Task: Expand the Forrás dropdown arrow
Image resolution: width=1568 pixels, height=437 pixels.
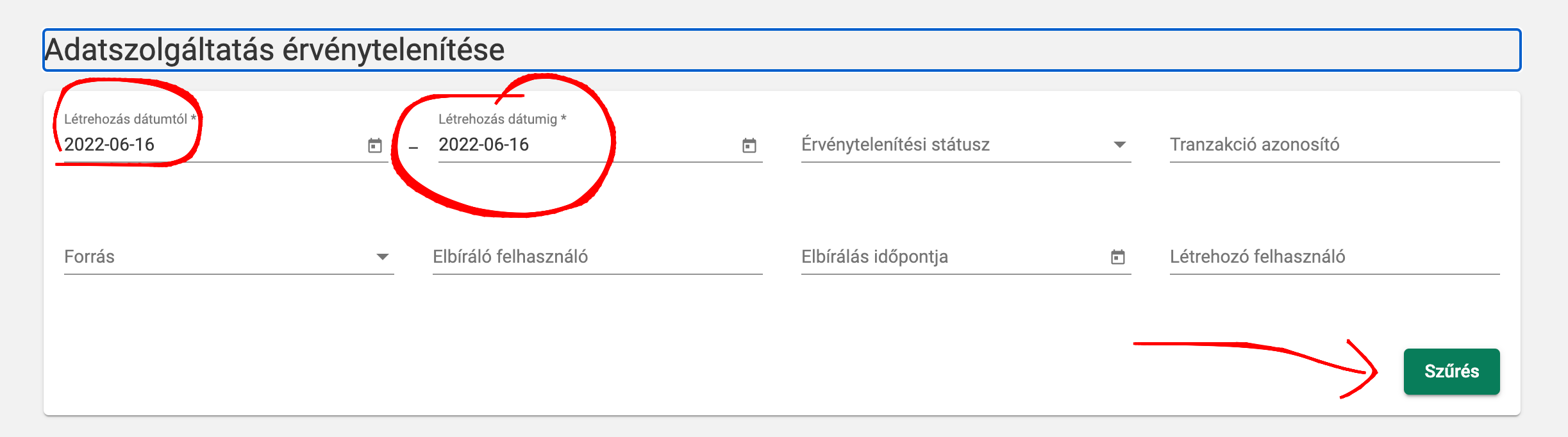Action: point(383,257)
